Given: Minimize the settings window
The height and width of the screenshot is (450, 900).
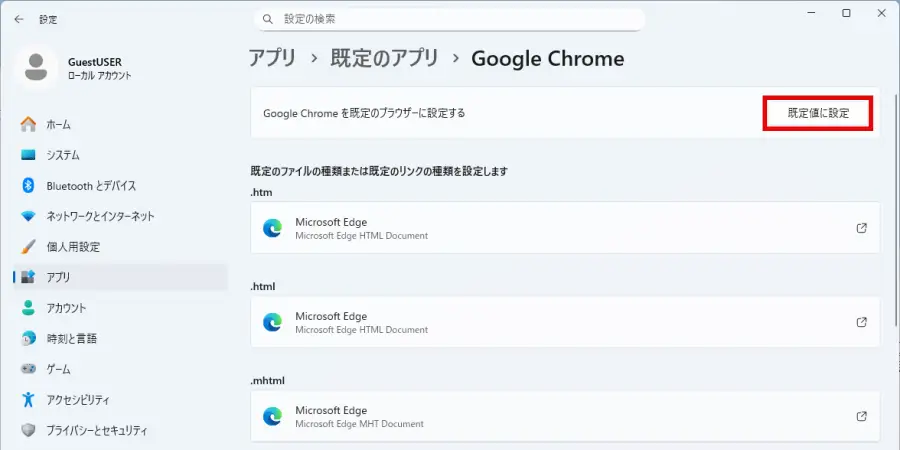Looking at the screenshot, I should (x=811, y=13).
